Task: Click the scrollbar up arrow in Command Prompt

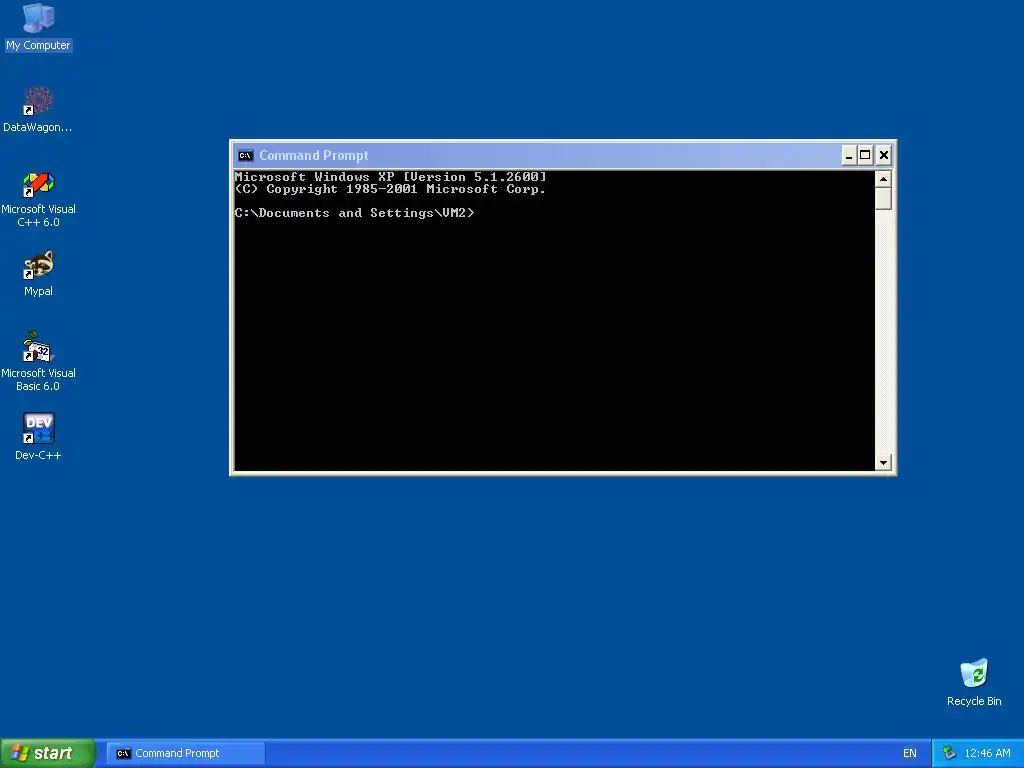Action: point(883,178)
